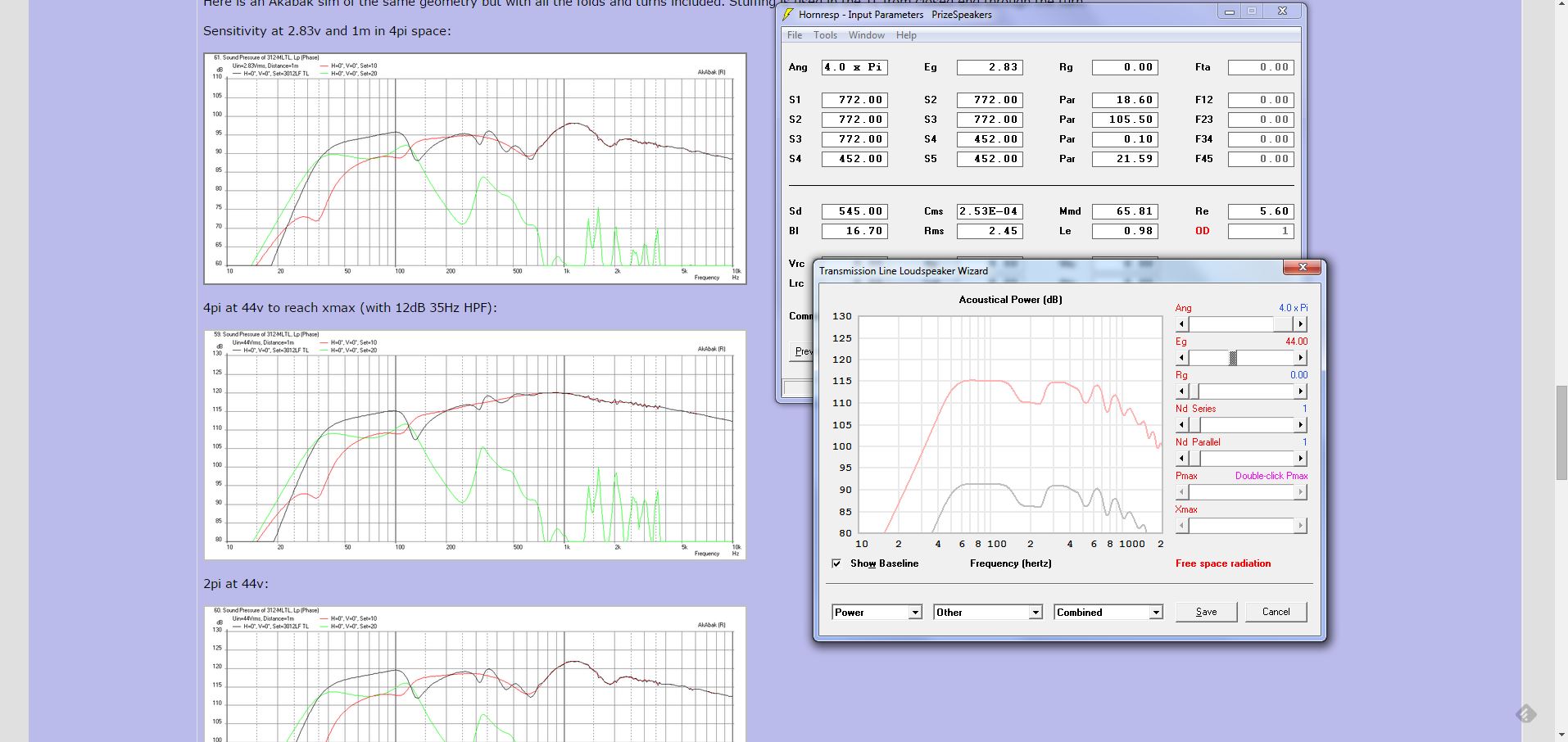Click the right arrow of the Rg slider

click(1300, 391)
